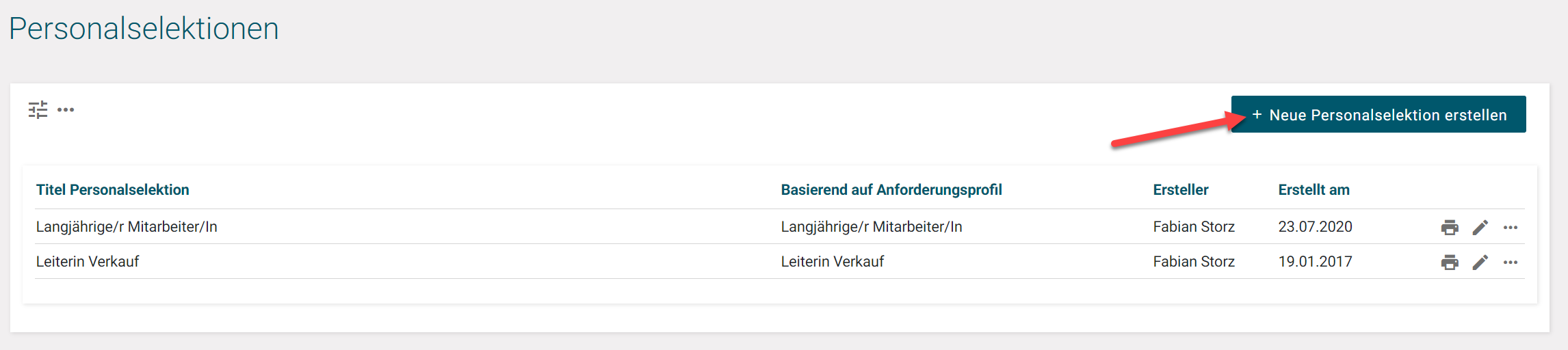The image size is (1568, 350).
Task: Open Langjährige/r Mitarbeiter/In in title column
Action: point(127,227)
